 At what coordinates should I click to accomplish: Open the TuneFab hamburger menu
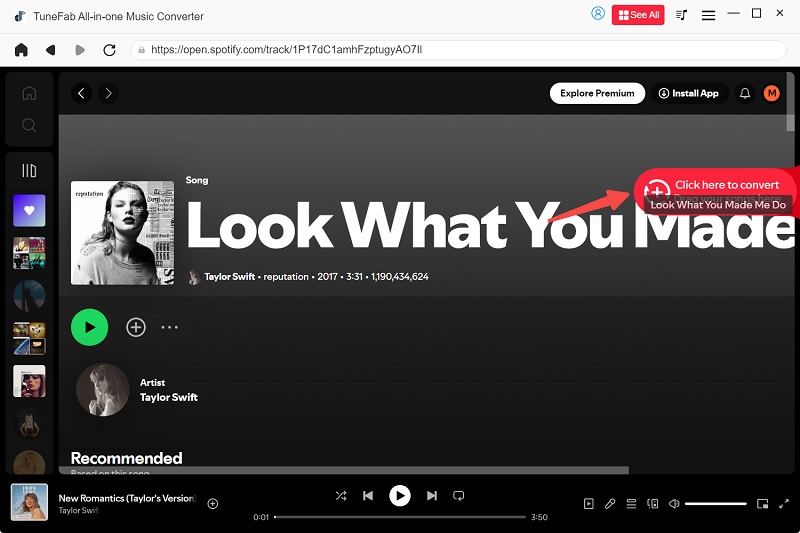(x=708, y=15)
